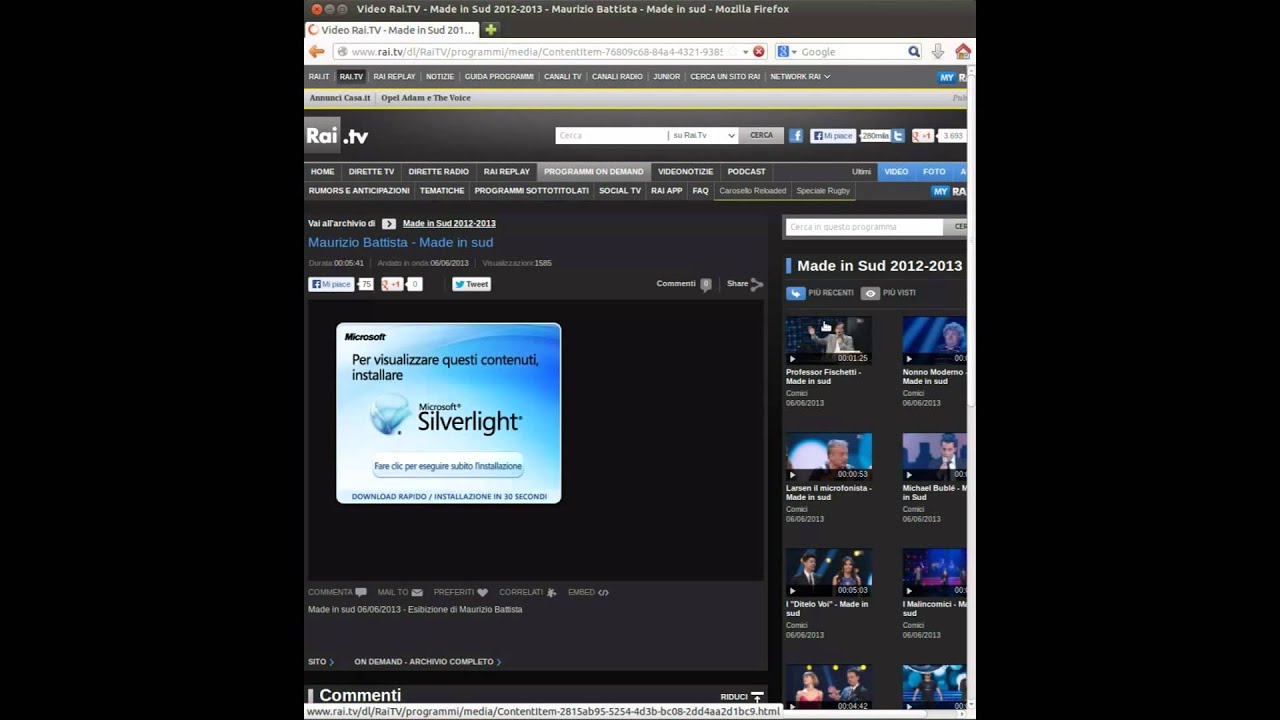1280x720 pixels.
Task: Open the HOME navigation tab
Action: coord(322,172)
